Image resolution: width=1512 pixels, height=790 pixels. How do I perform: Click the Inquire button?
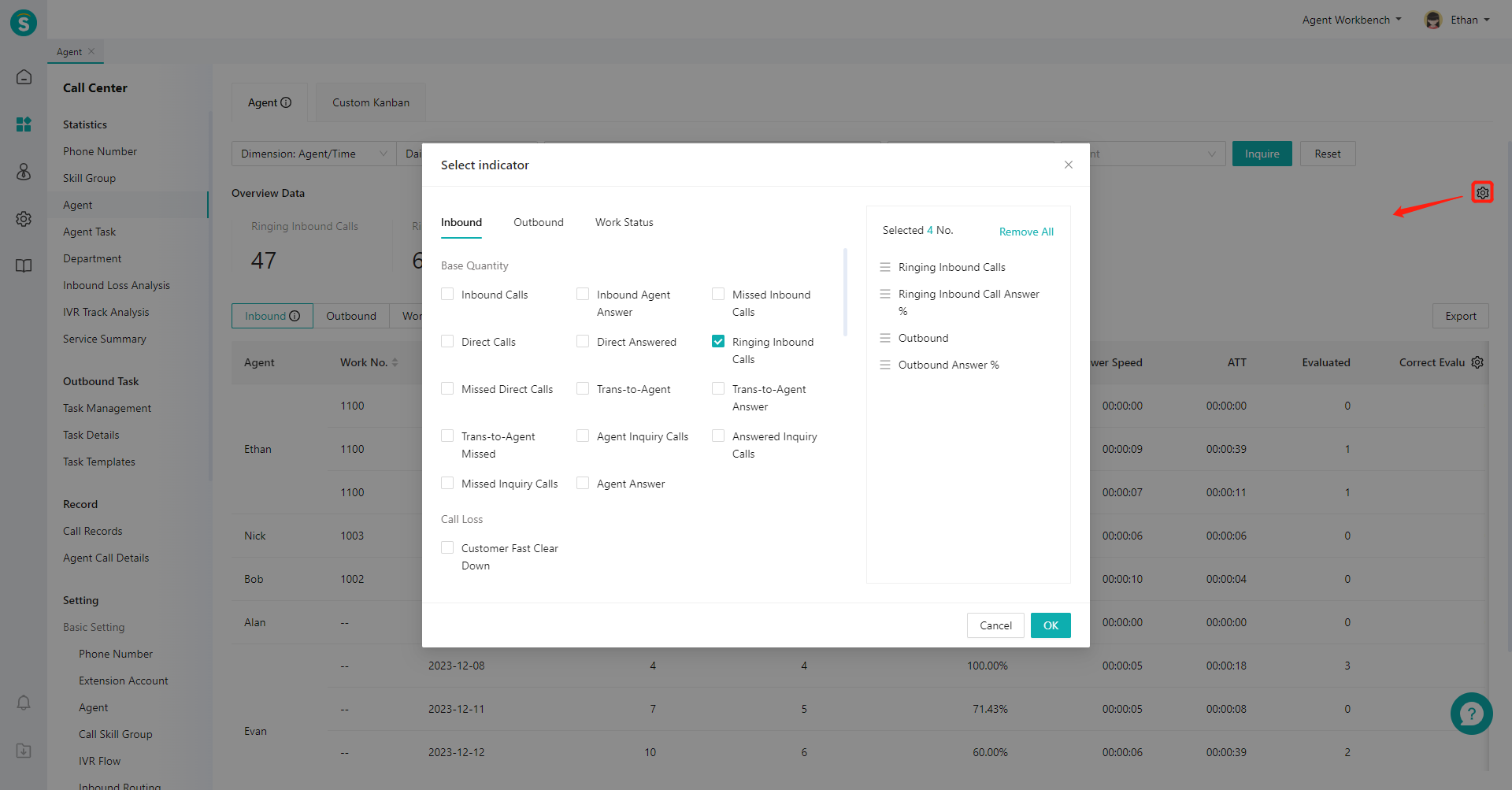click(1262, 154)
